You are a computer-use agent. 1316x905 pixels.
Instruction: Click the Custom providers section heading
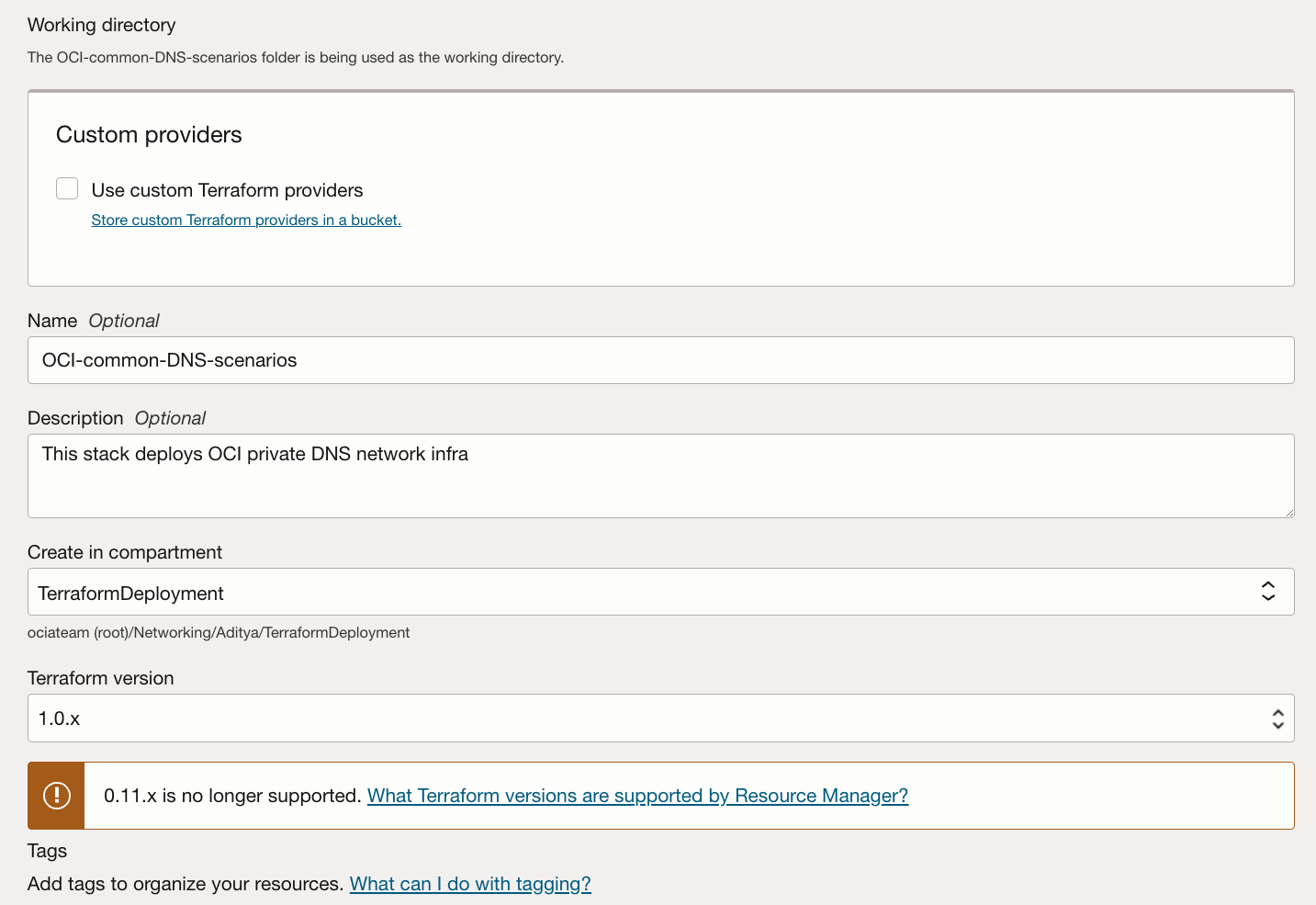pos(149,135)
